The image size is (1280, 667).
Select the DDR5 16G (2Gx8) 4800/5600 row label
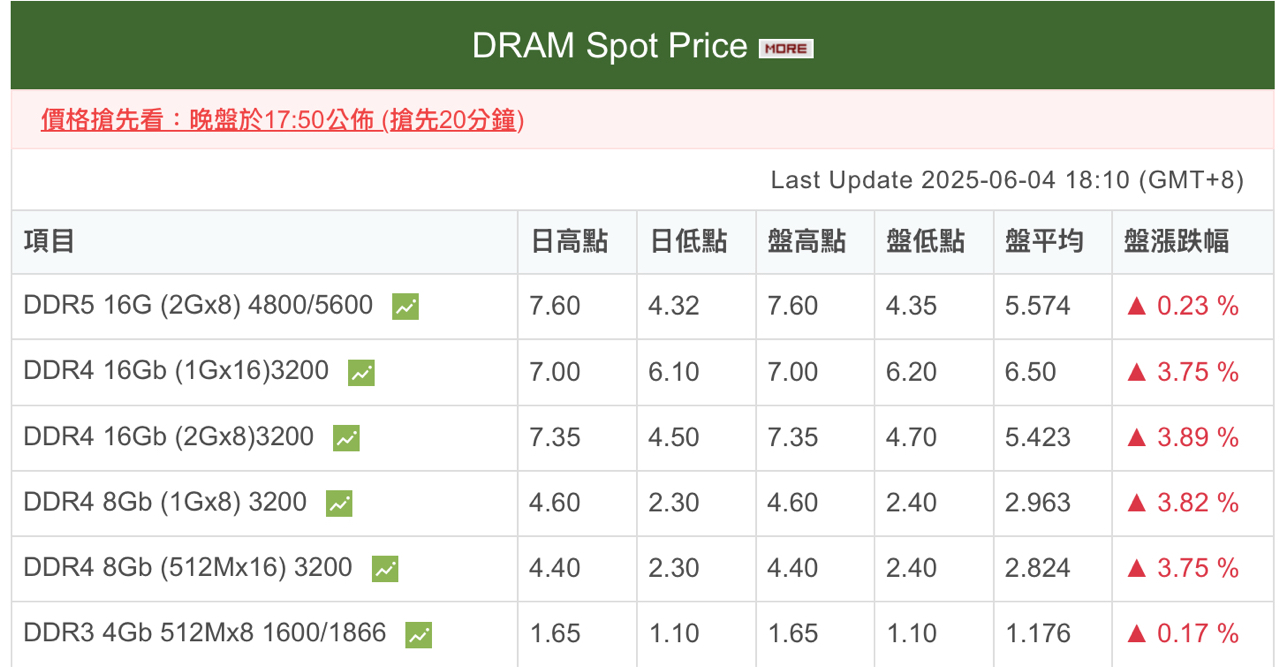pyautogui.click(x=198, y=306)
